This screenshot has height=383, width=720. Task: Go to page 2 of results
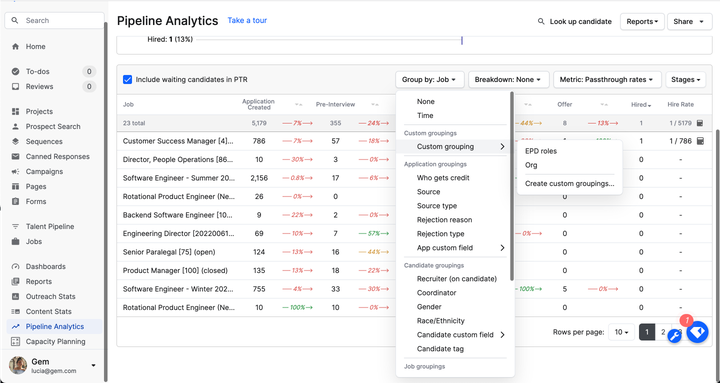pyautogui.click(x=663, y=332)
